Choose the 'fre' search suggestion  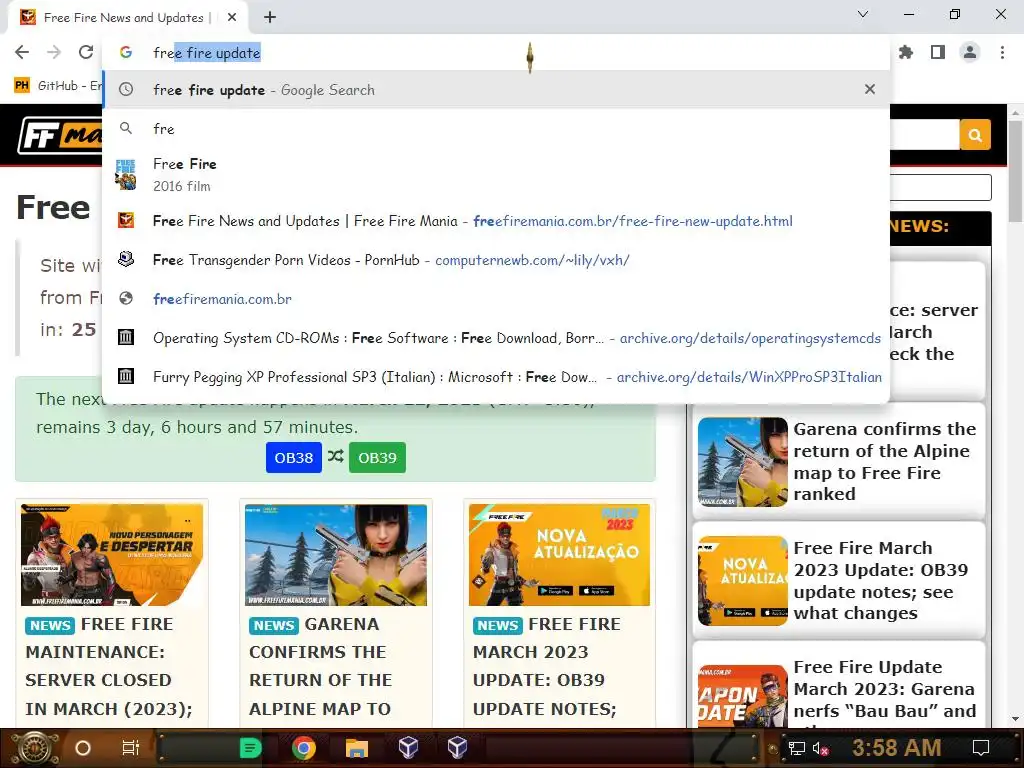pyautogui.click(x=496, y=129)
